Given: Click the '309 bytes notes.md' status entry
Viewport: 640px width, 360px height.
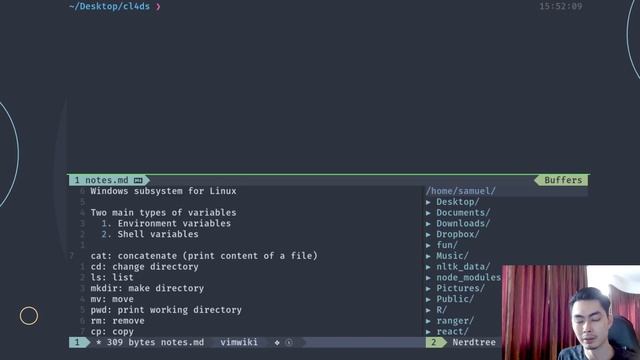Looking at the screenshot, I should pos(155,342).
